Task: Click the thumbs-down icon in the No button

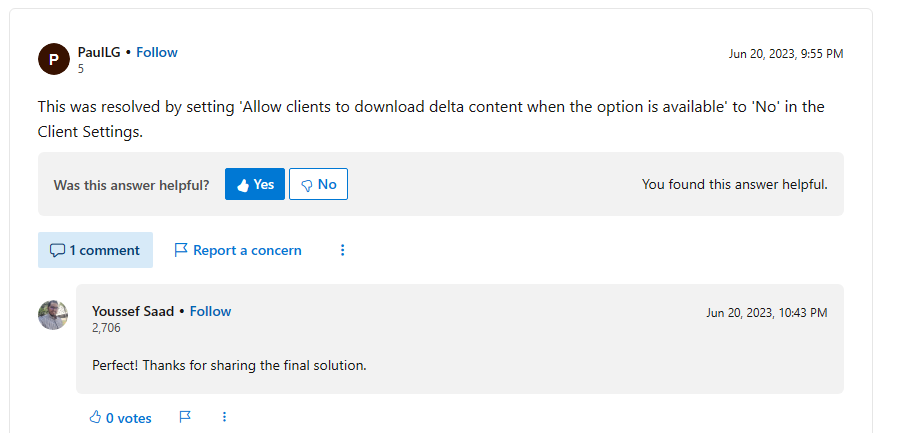Action: click(x=308, y=185)
